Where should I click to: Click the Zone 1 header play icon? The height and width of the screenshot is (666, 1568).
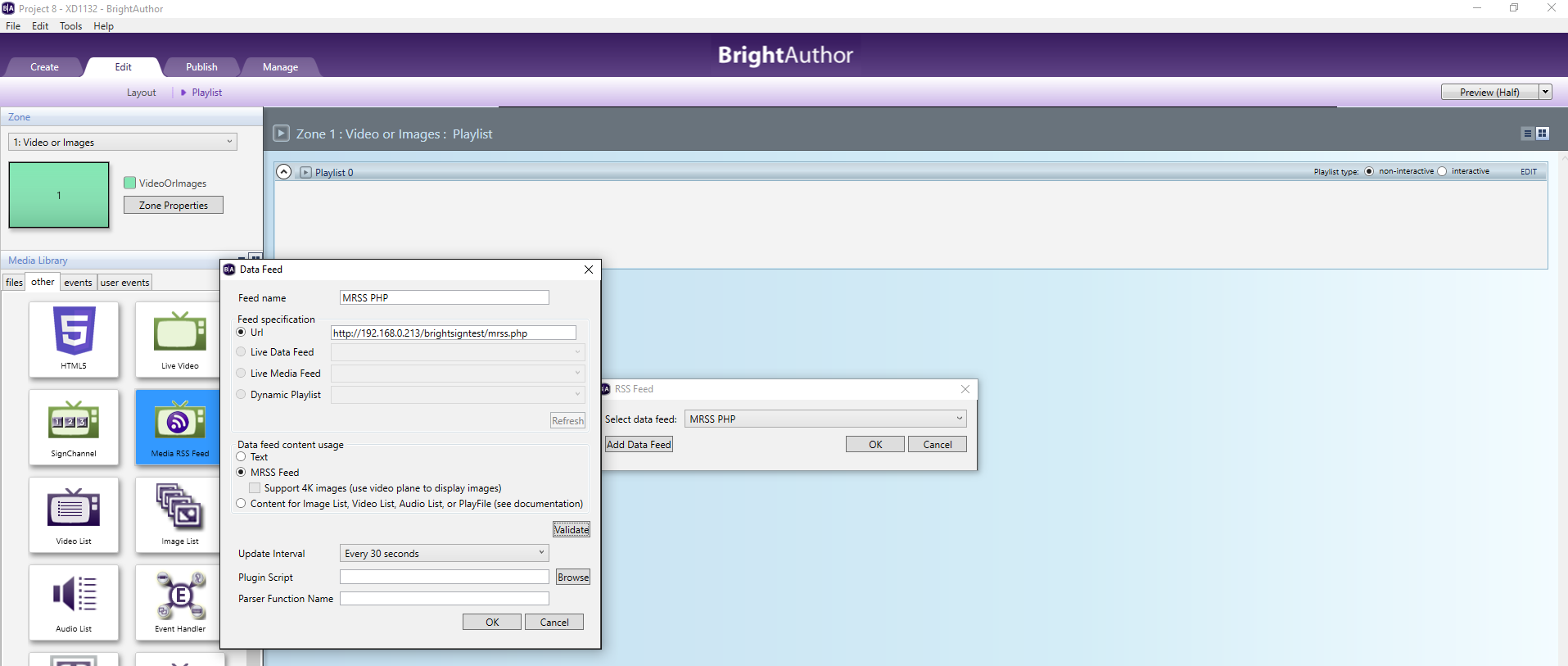(281, 133)
